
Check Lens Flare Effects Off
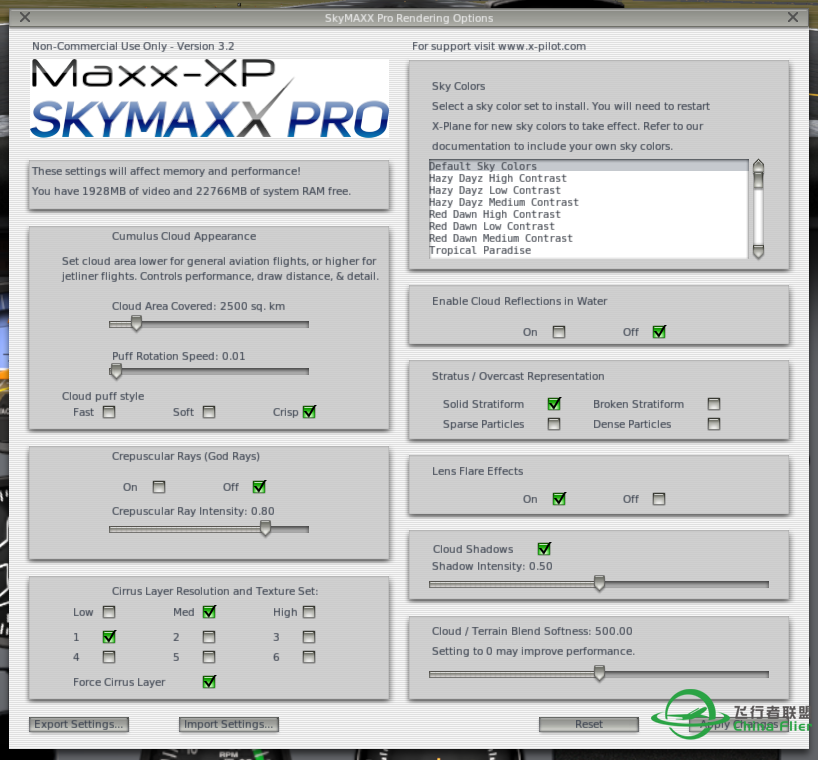pos(659,499)
